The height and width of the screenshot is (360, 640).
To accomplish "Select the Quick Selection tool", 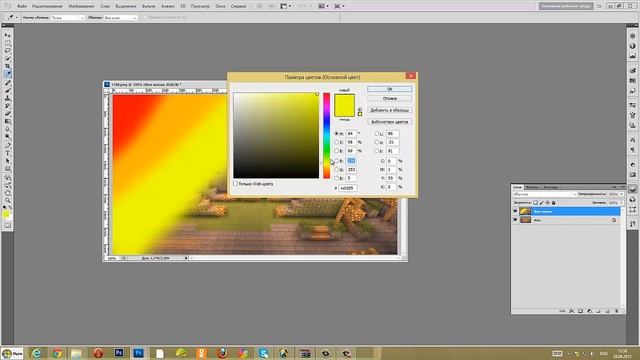I will 7,58.
